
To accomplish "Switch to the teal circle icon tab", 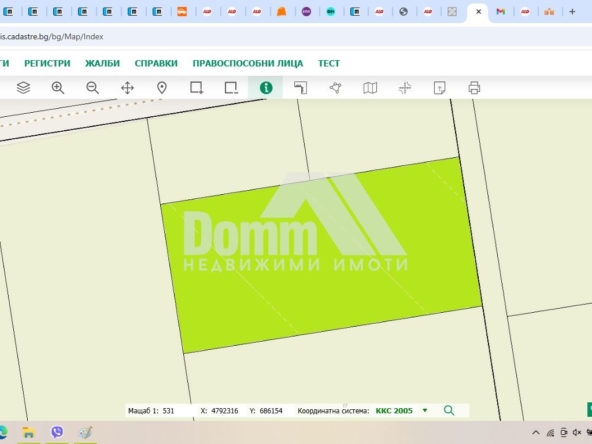I will coord(331,12).
